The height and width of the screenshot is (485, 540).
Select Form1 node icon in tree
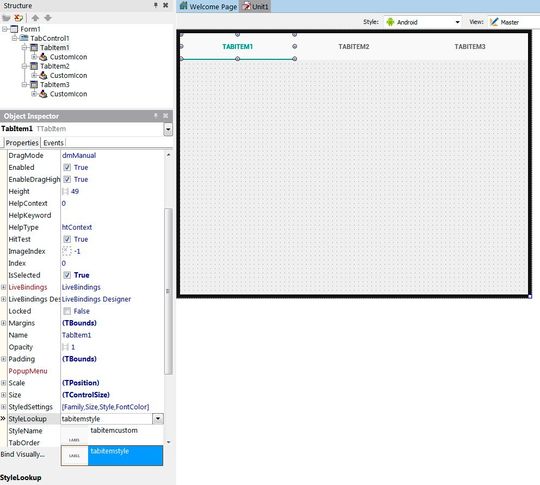tap(14, 29)
